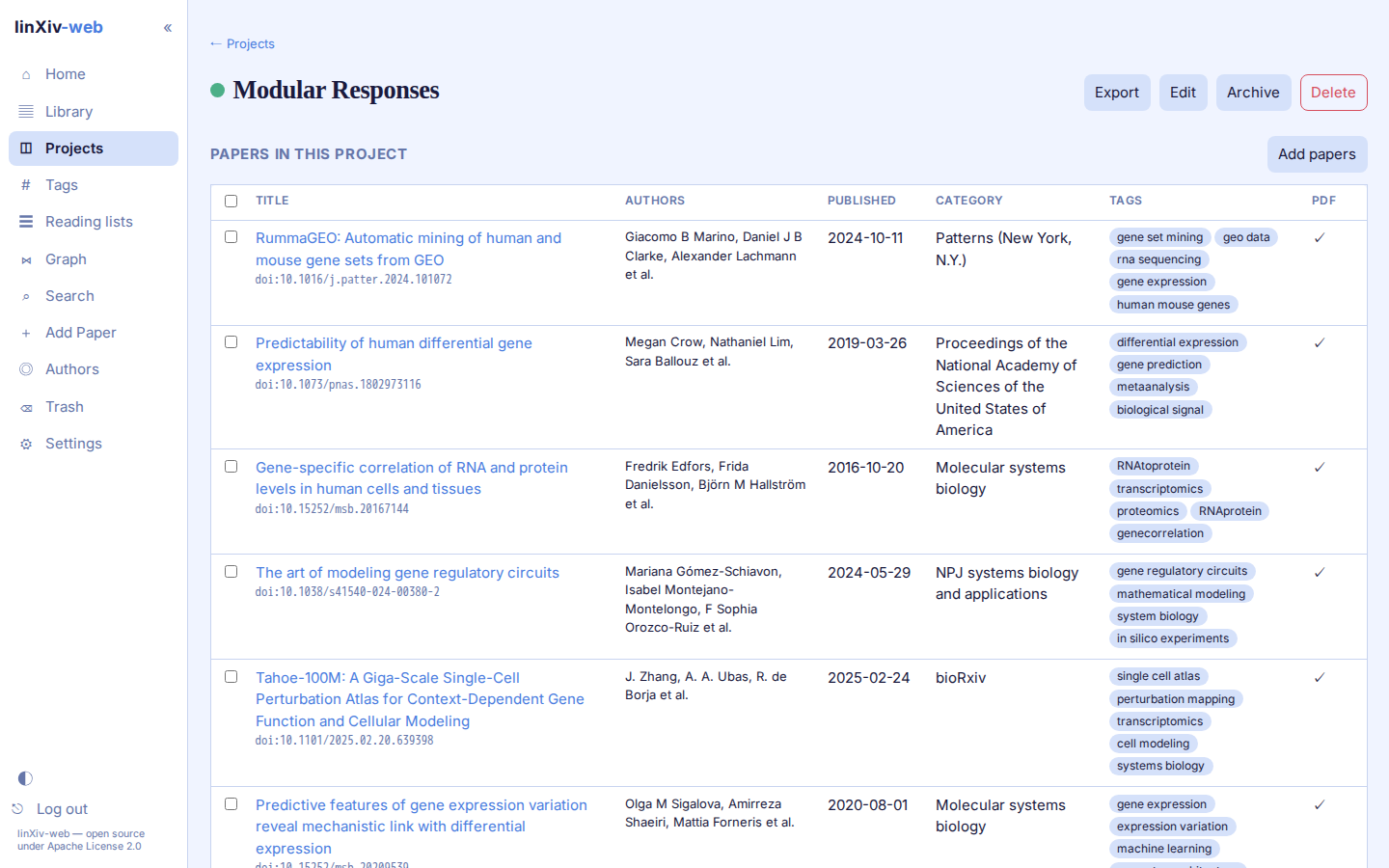Click the Search magnifier icon
1389x868 pixels.
(x=26, y=296)
